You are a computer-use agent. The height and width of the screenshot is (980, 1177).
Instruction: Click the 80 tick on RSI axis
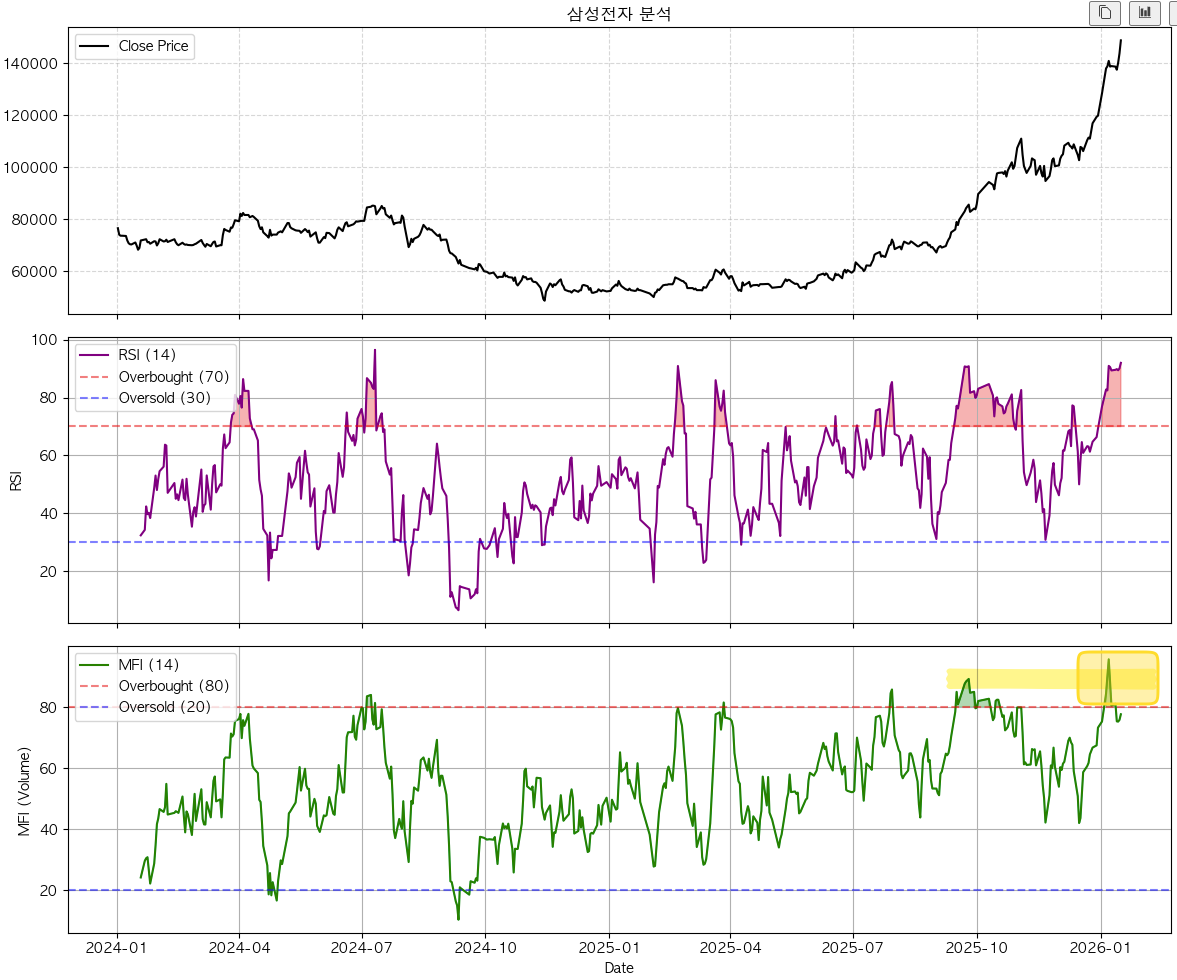[x=48, y=398]
